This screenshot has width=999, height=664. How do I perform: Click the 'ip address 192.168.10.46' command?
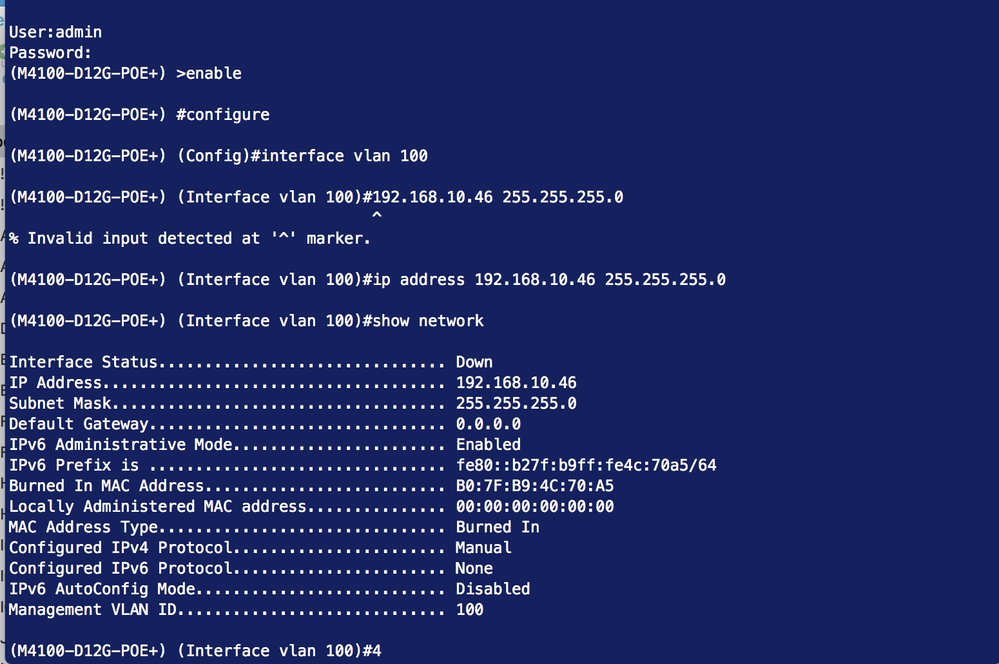(x=545, y=279)
